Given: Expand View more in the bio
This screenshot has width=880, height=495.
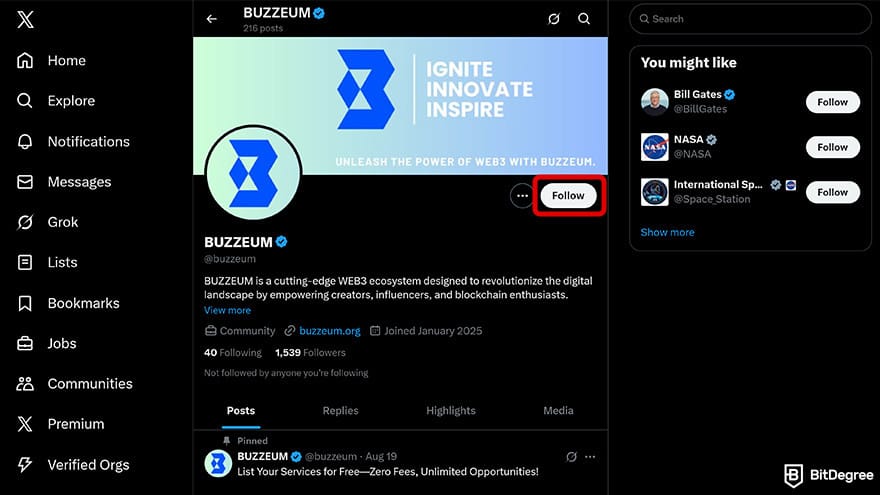Looking at the screenshot, I should pos(227,311).
